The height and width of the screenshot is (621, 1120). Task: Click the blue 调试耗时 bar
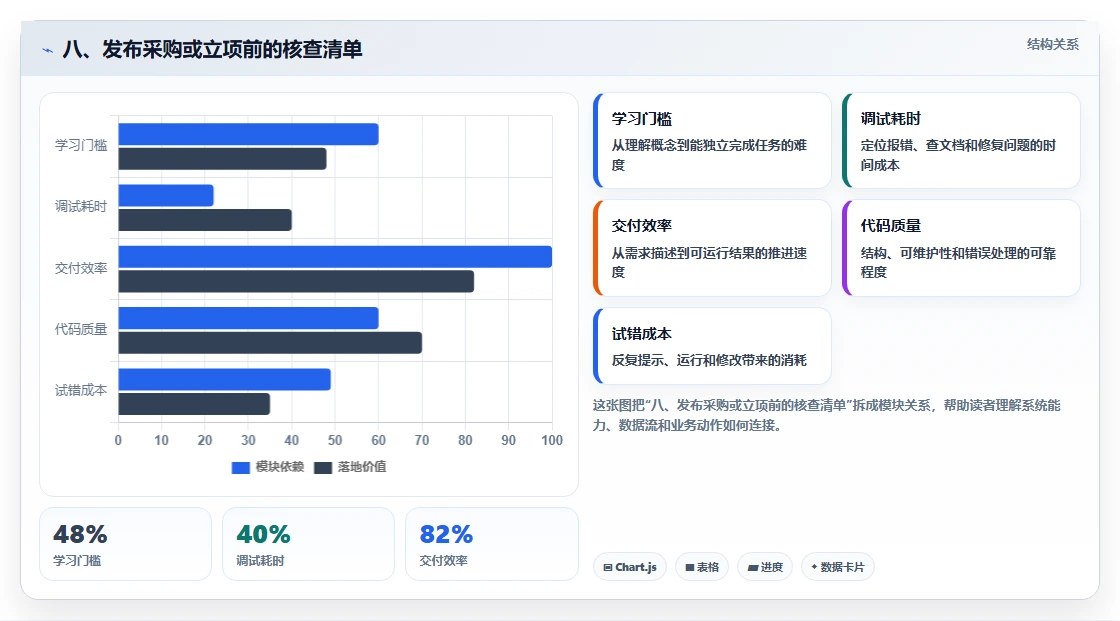point(166,196)
